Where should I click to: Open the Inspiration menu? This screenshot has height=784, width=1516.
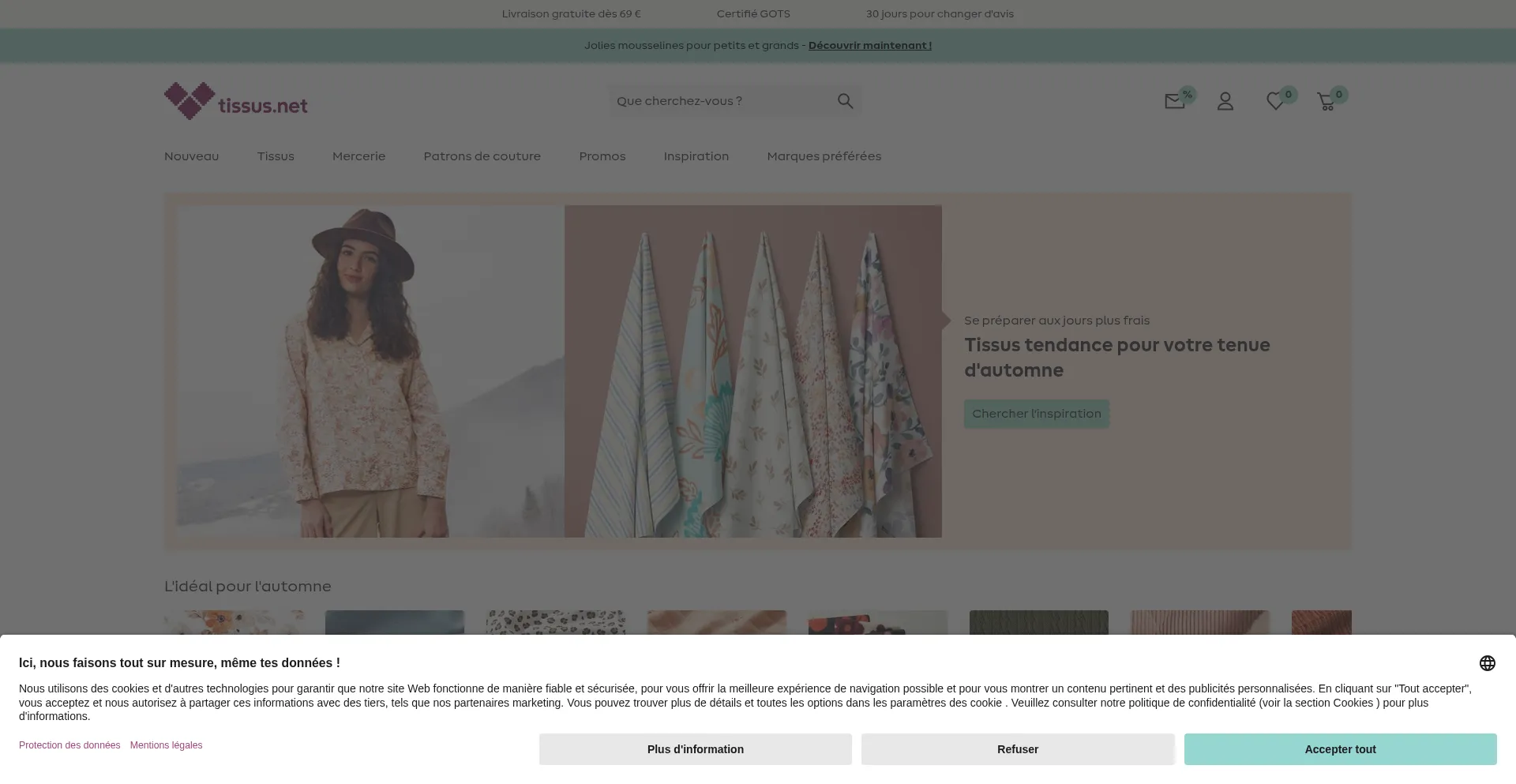click(x=696, y=156)
